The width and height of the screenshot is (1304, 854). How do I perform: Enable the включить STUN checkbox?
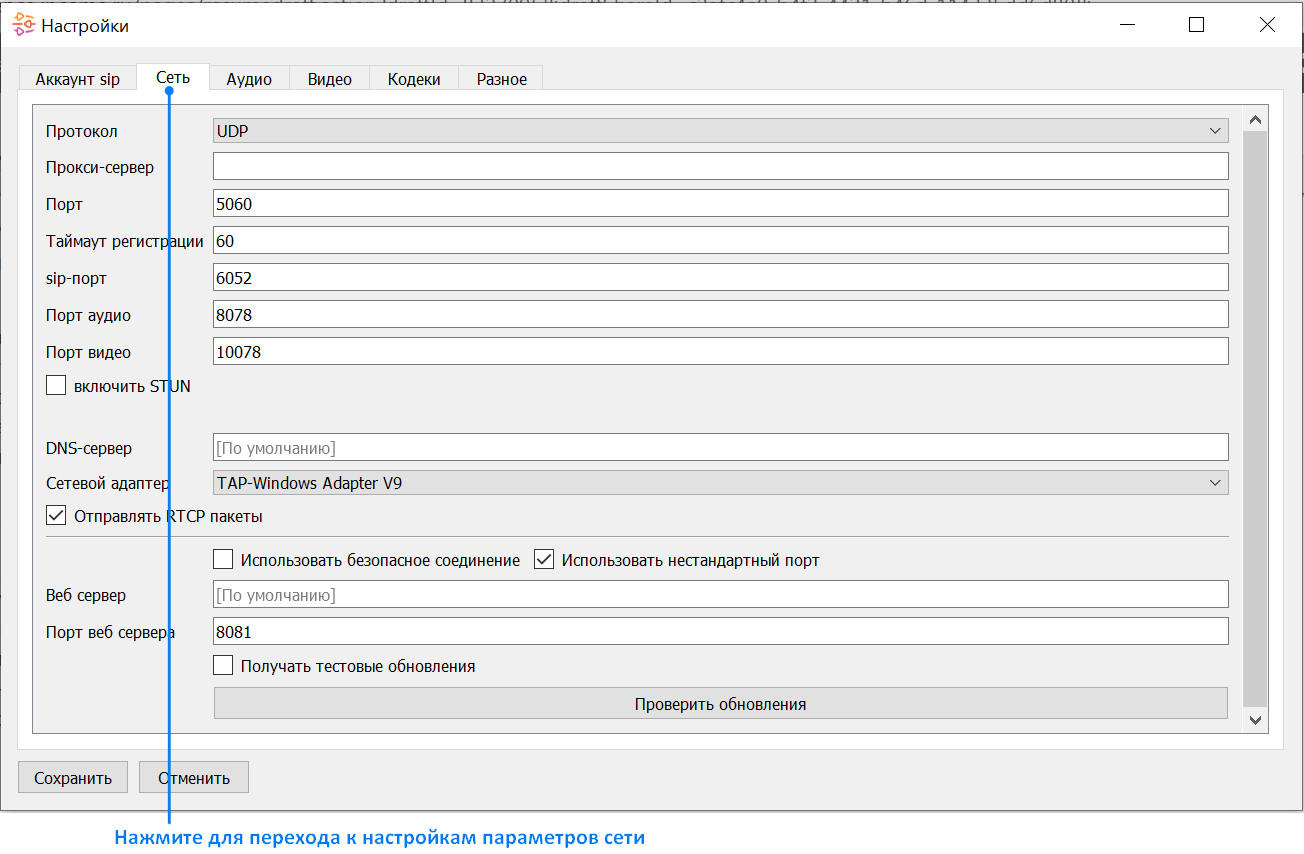[56, 386]
